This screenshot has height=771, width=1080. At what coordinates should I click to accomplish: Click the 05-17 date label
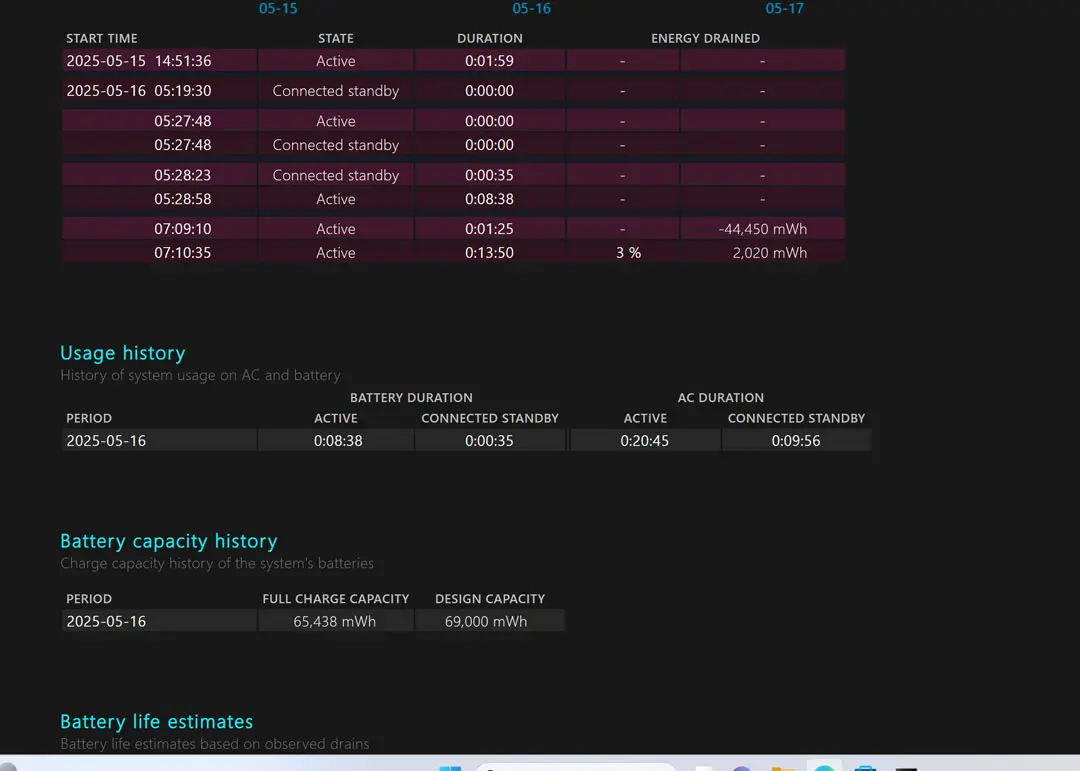784,8
